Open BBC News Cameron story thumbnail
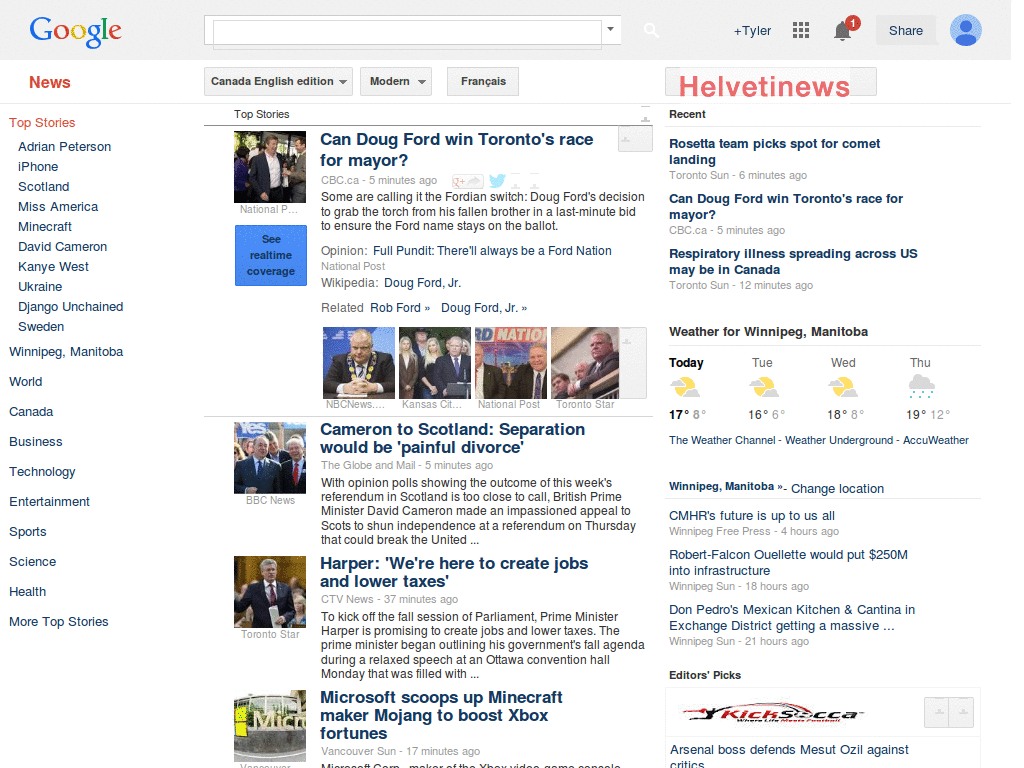This screenshot has height=768, width=1024. (x=270, y=458)
